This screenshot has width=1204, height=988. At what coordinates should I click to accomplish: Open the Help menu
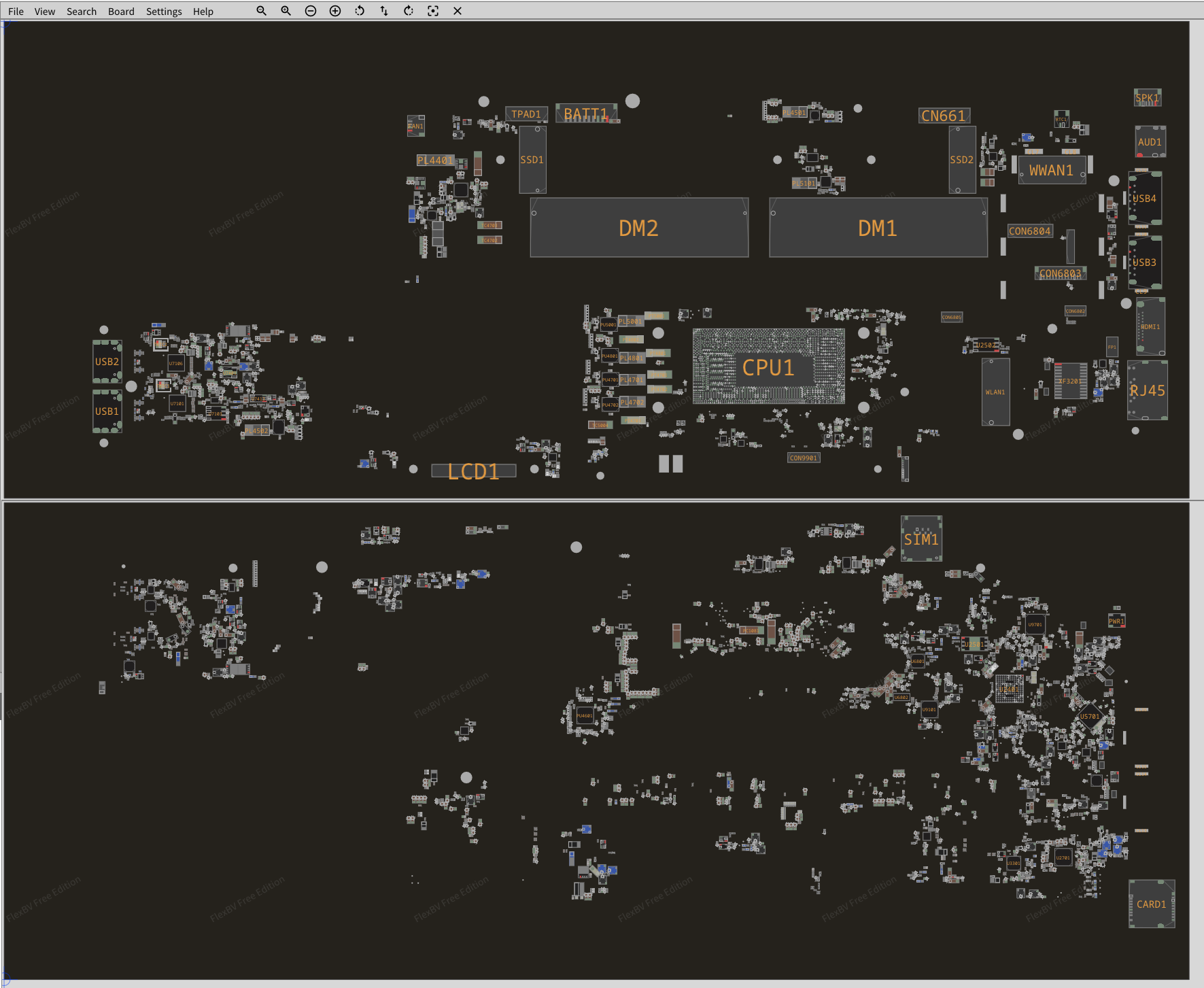tap(203, 12)
